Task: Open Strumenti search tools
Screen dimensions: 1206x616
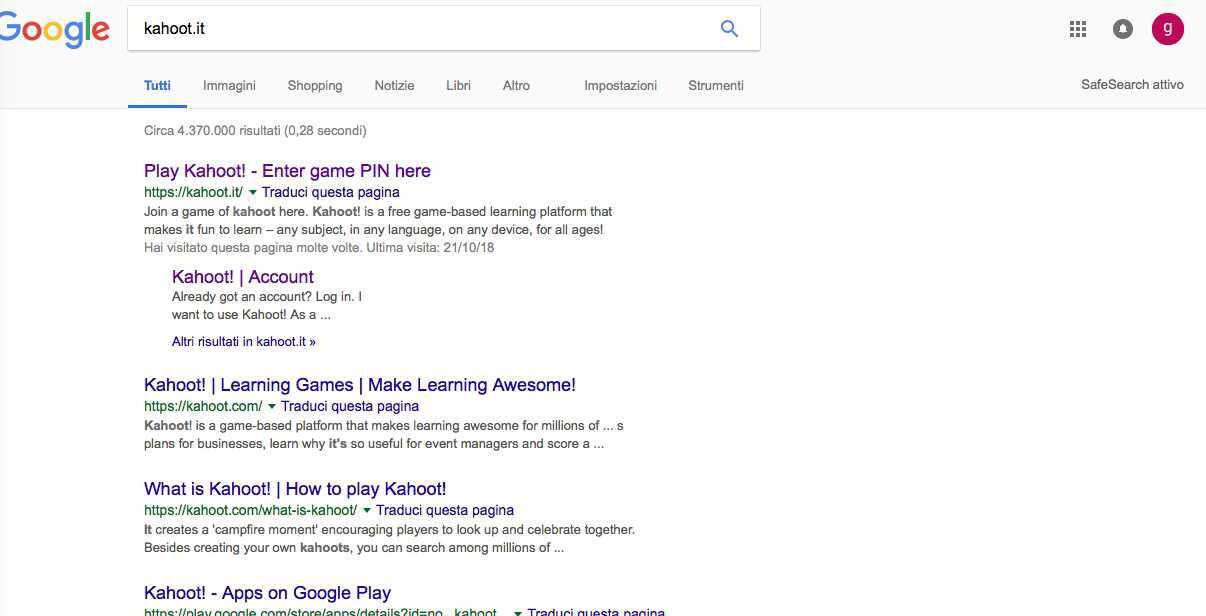Action: [x=716, y=86]
